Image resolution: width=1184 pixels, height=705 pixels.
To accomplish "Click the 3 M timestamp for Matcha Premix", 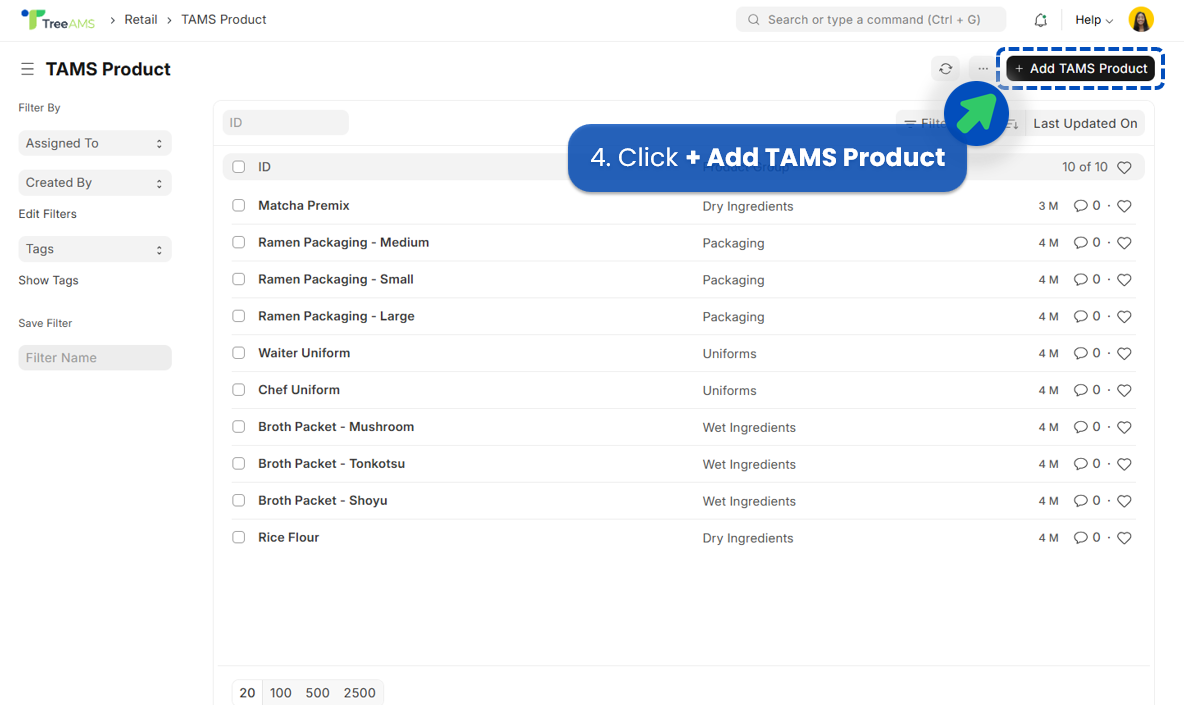I will pyautogui.click(x=1048, y=206).
